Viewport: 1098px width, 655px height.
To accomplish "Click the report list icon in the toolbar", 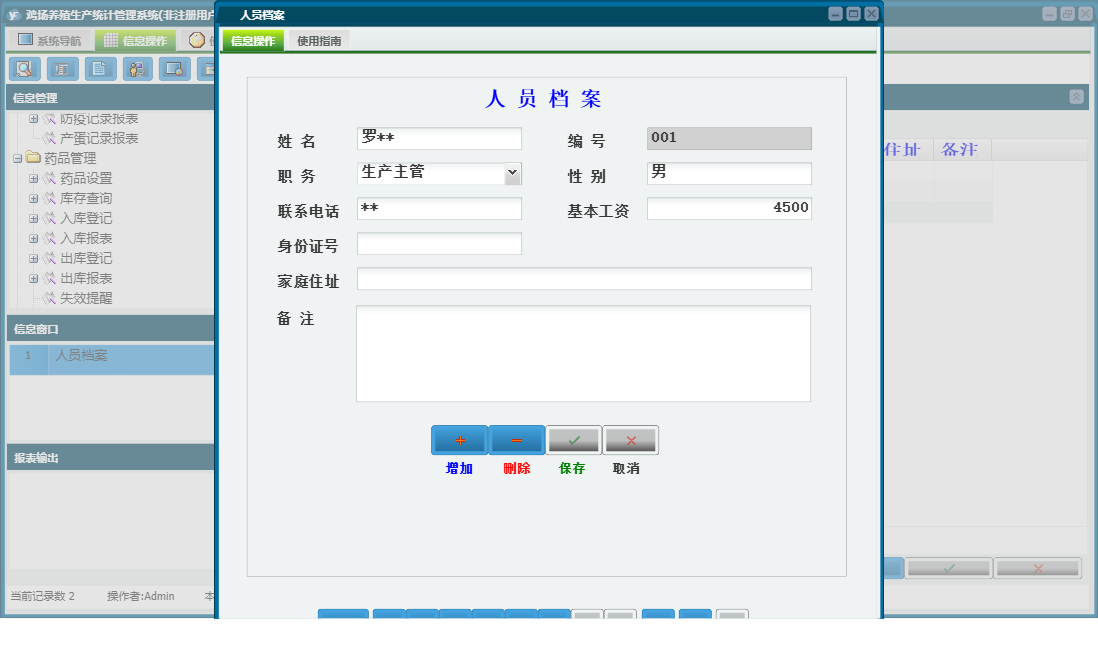I will coord(63,69).
